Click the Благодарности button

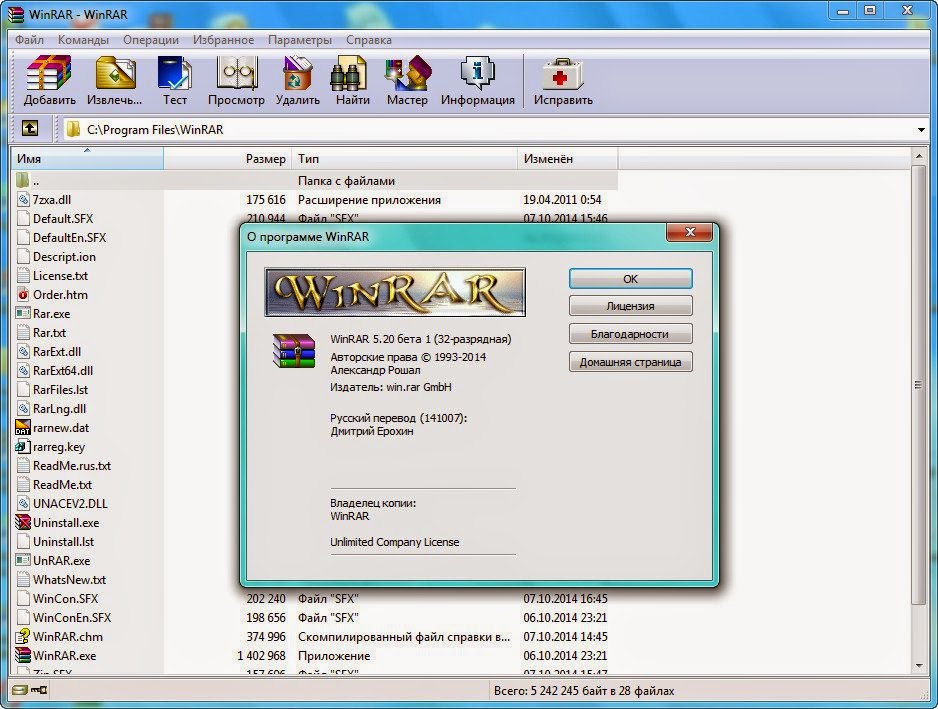point(631,334)
